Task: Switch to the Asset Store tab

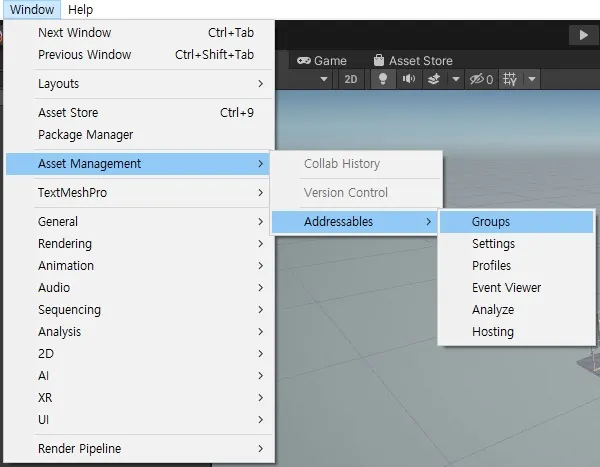Action: [413, 60]
